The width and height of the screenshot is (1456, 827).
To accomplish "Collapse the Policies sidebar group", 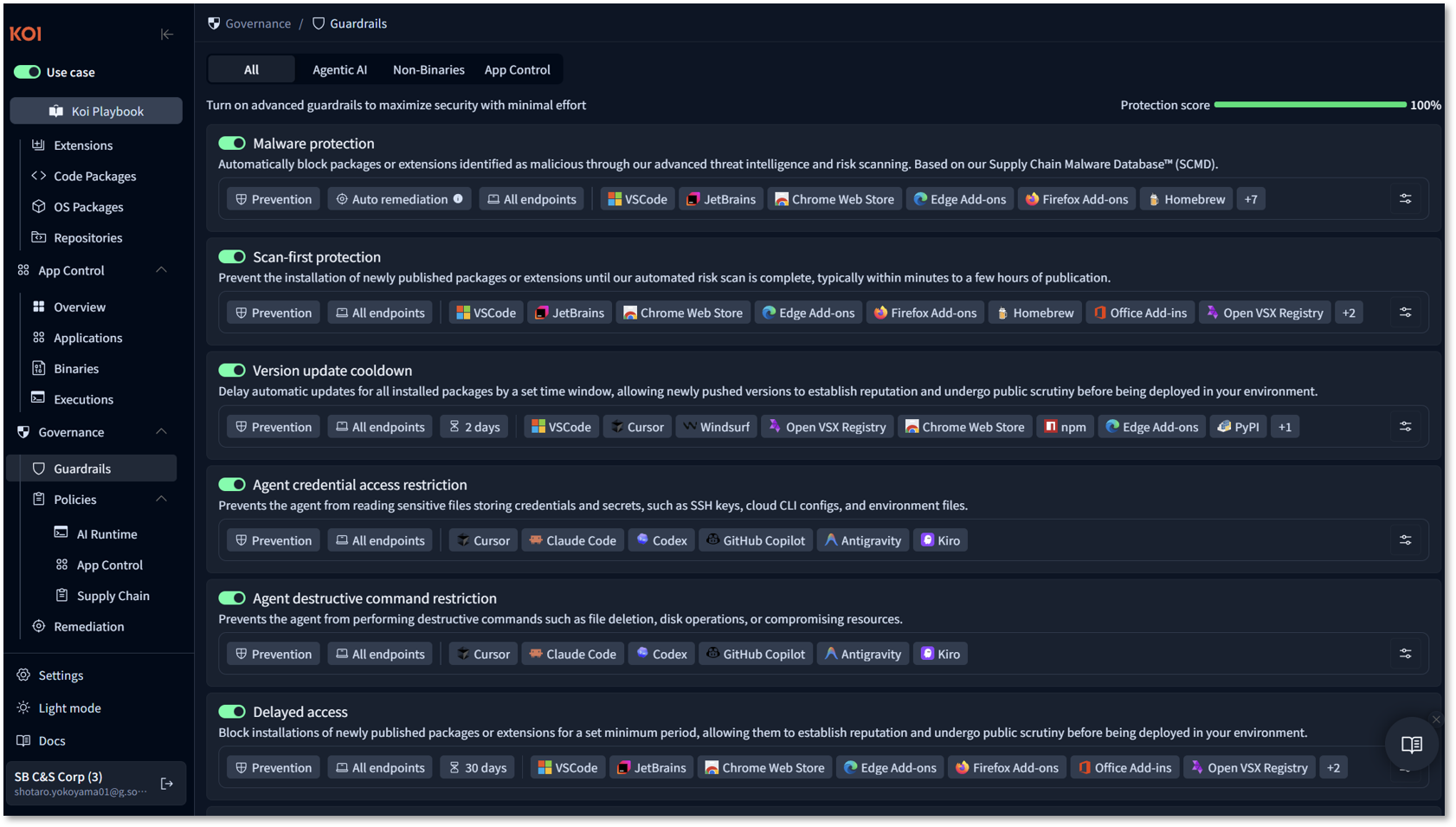I will pyautogui.click(x=161, y=500).
